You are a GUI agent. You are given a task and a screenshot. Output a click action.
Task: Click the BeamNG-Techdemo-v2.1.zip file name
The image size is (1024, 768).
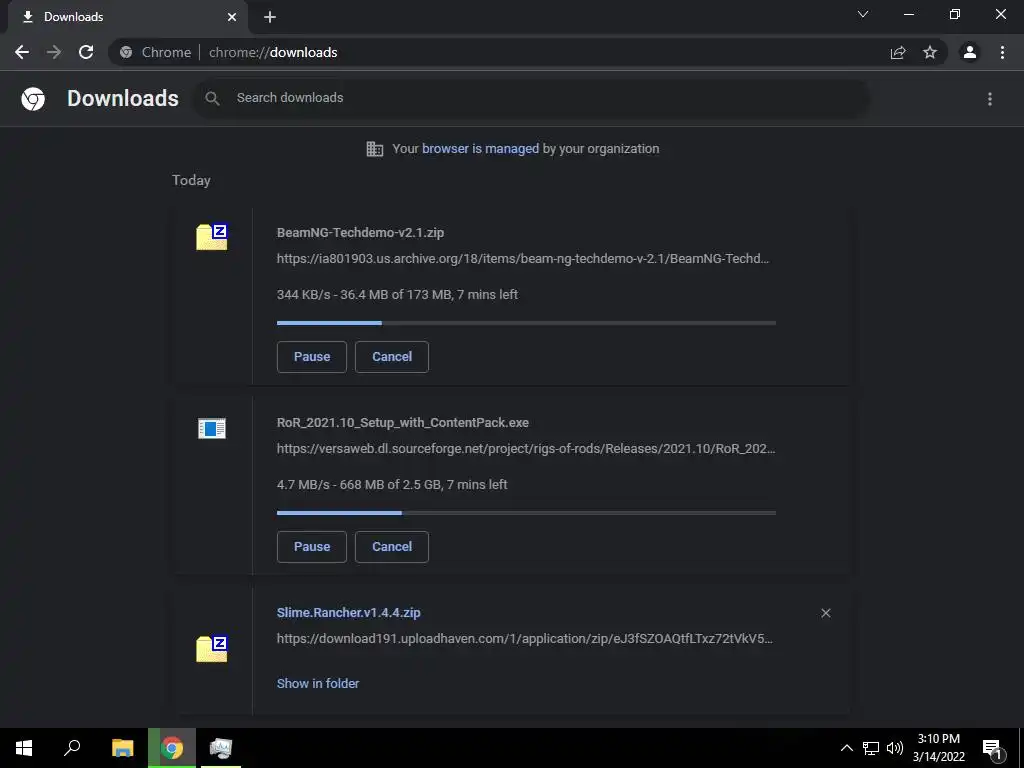(x=360, y=232)
